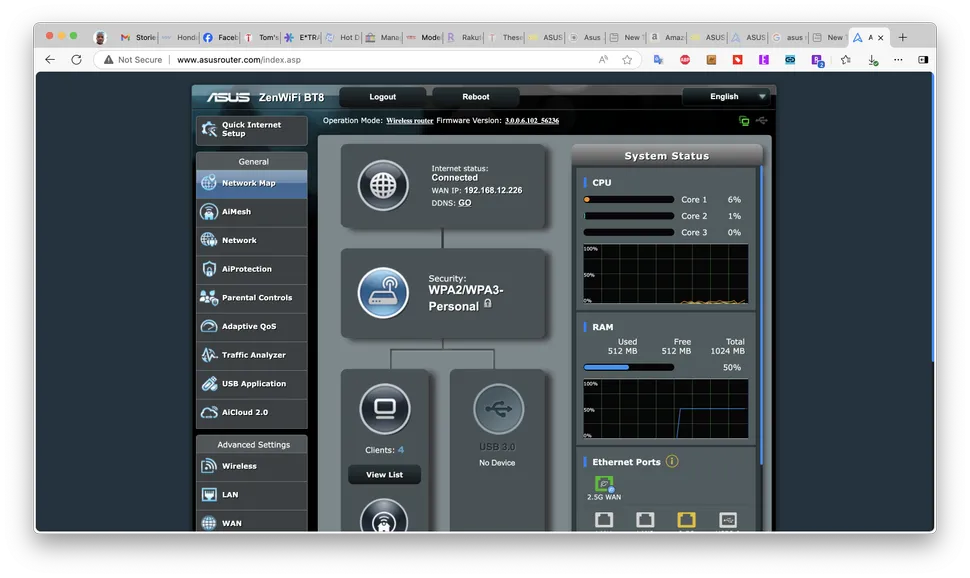This screenshot has height=578, width=970.
Task: Click the Core 2 CPU usage bar
Action: (x=629, y=216)
